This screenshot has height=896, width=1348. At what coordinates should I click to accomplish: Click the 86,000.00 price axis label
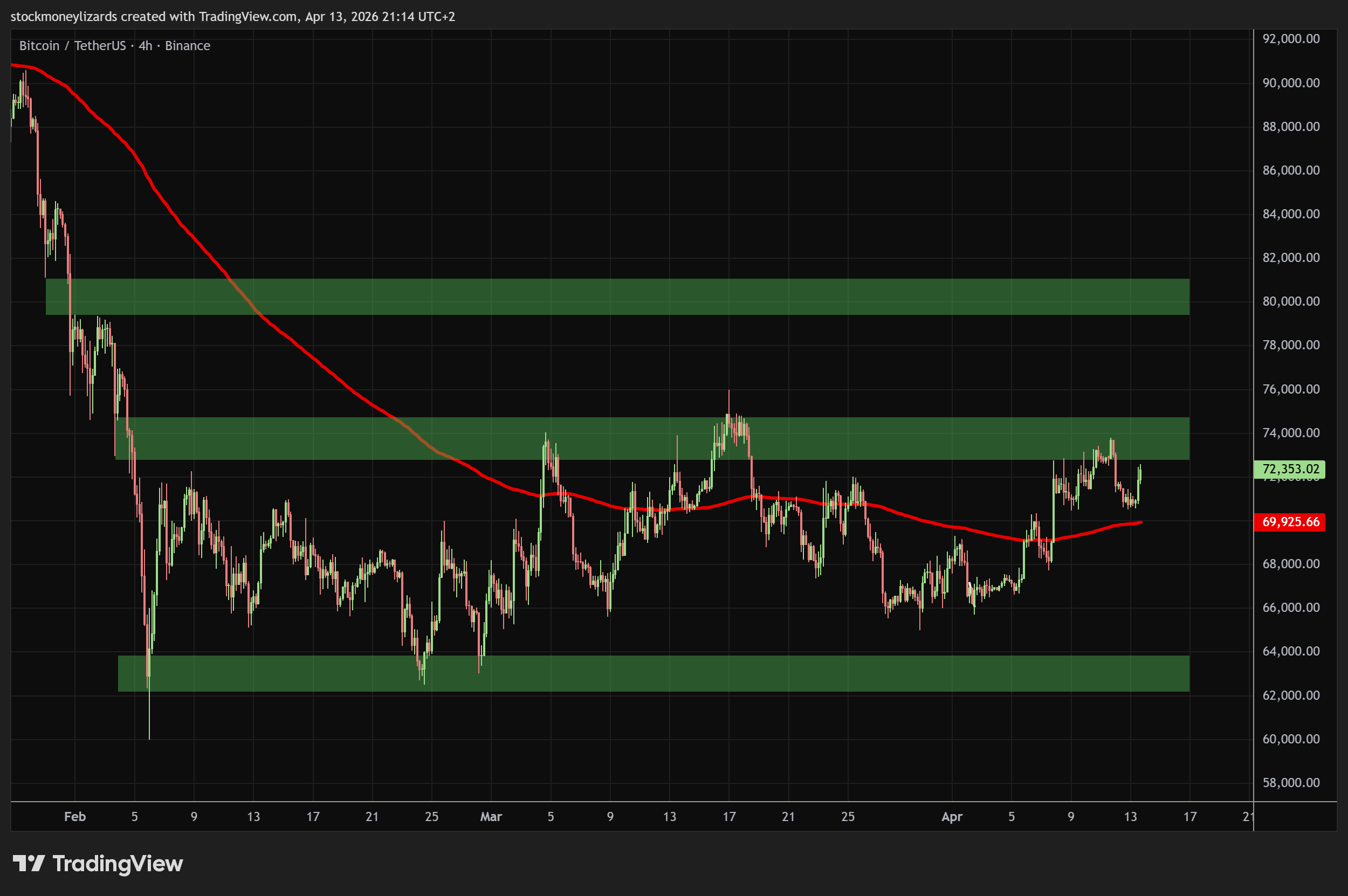click(1291, 170)
